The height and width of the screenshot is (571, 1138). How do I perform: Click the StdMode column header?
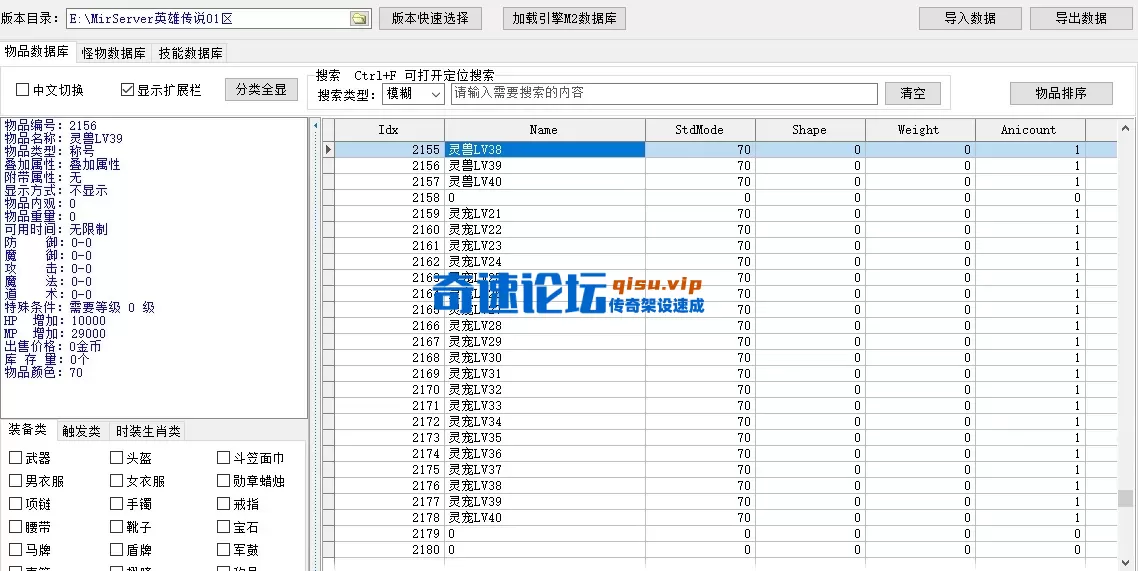[x=700, y=130]
